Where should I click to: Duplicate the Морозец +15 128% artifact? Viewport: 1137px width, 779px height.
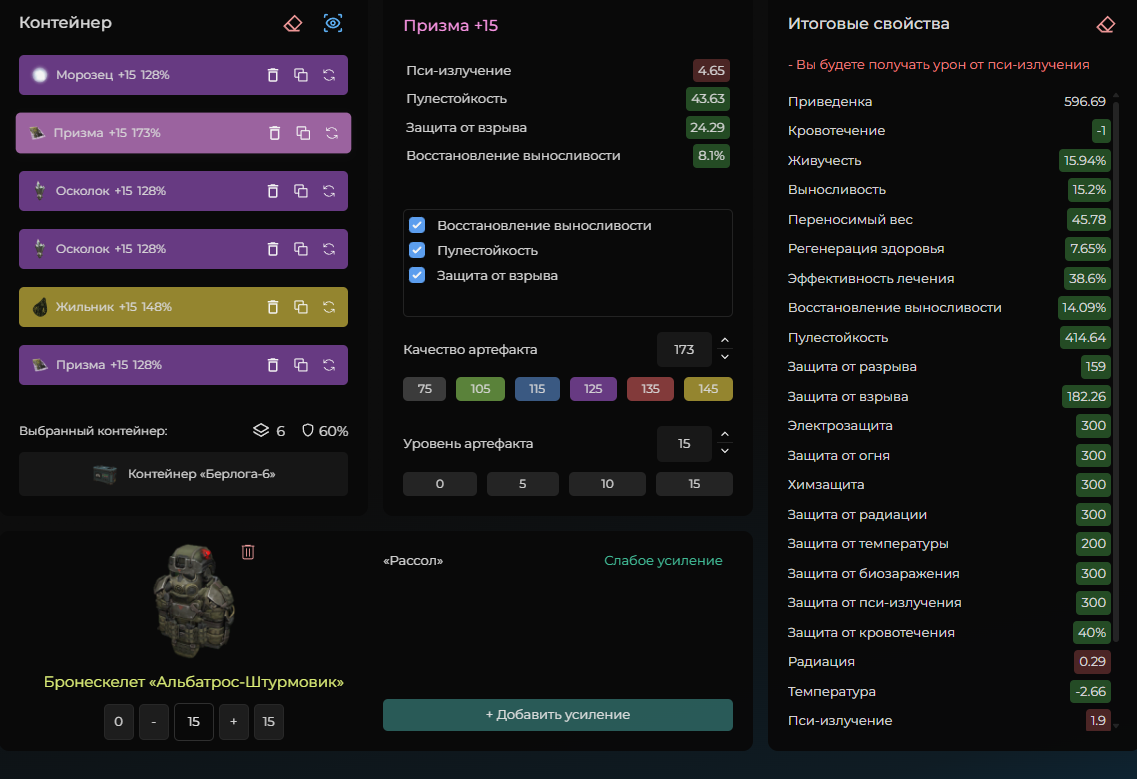[301, 75]
